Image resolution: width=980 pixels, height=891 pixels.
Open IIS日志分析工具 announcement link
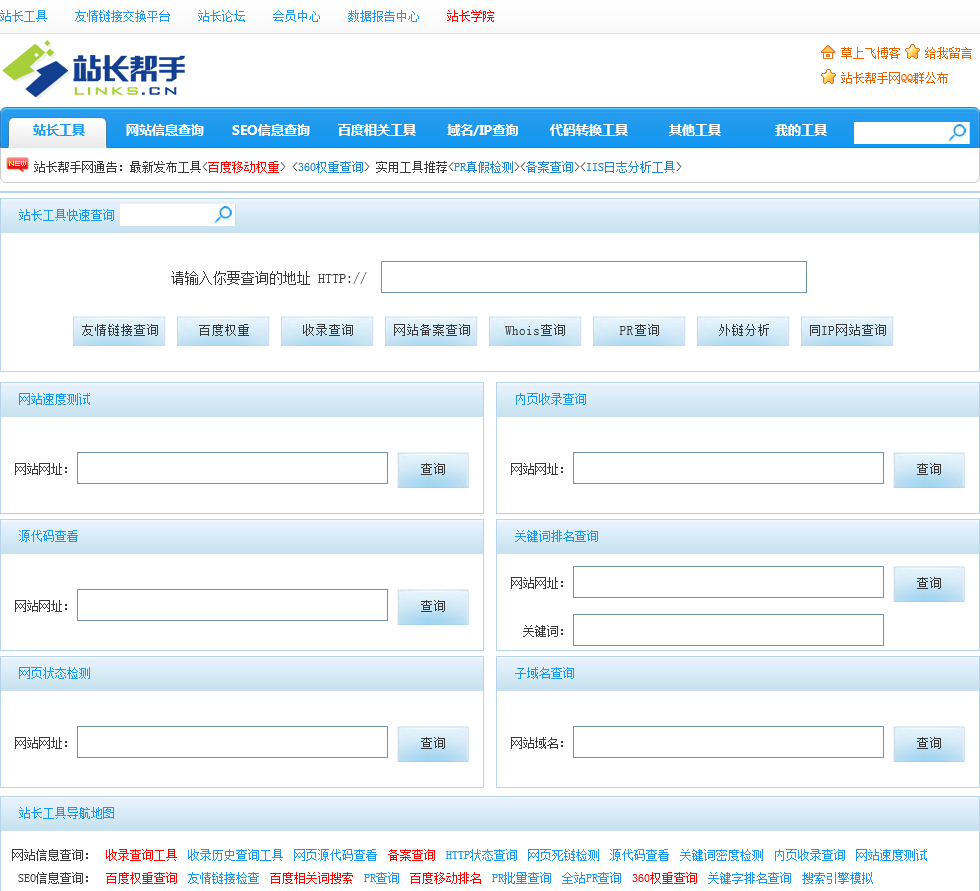[x=631, y=167]
